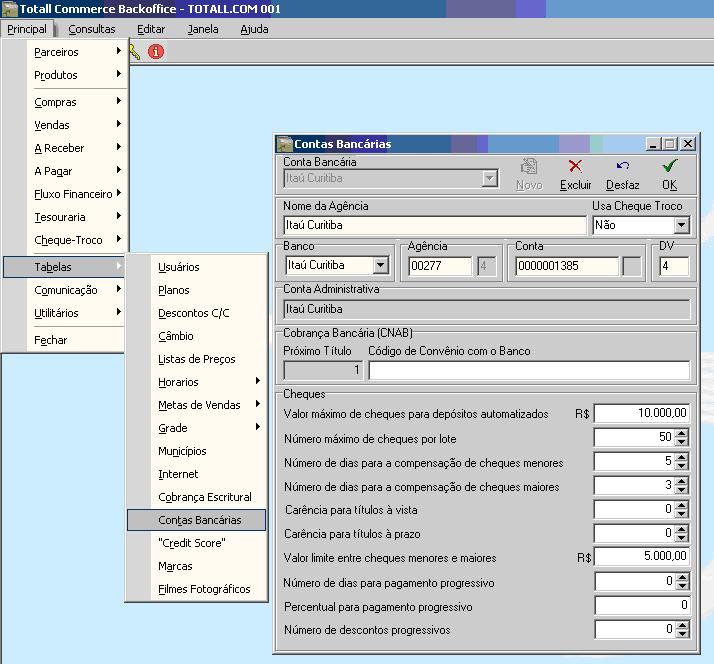Image resolution: width=714 pixels, height=664 pixels.
Task: Decrease days for cheques menores compensation
Action: click(x=682, y=466)
